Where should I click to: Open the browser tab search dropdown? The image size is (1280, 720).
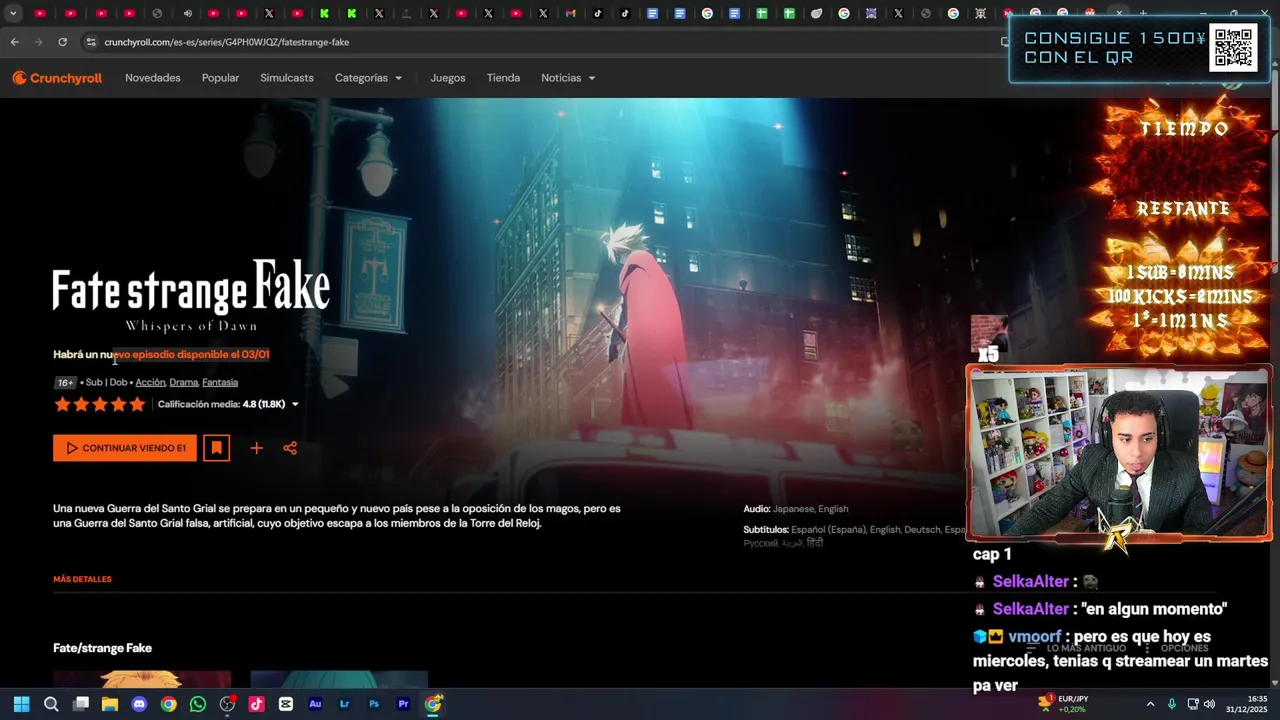click(x=13, y=14)
